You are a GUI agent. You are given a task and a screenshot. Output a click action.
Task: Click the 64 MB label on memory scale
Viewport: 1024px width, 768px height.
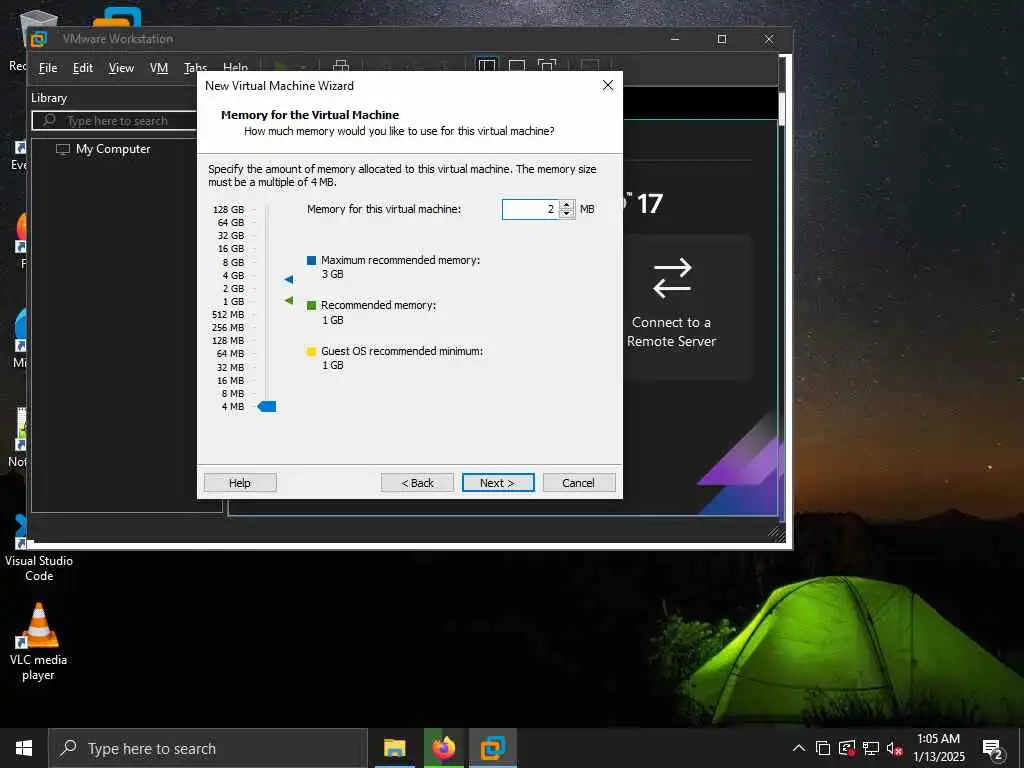click(x=230, y=354)
